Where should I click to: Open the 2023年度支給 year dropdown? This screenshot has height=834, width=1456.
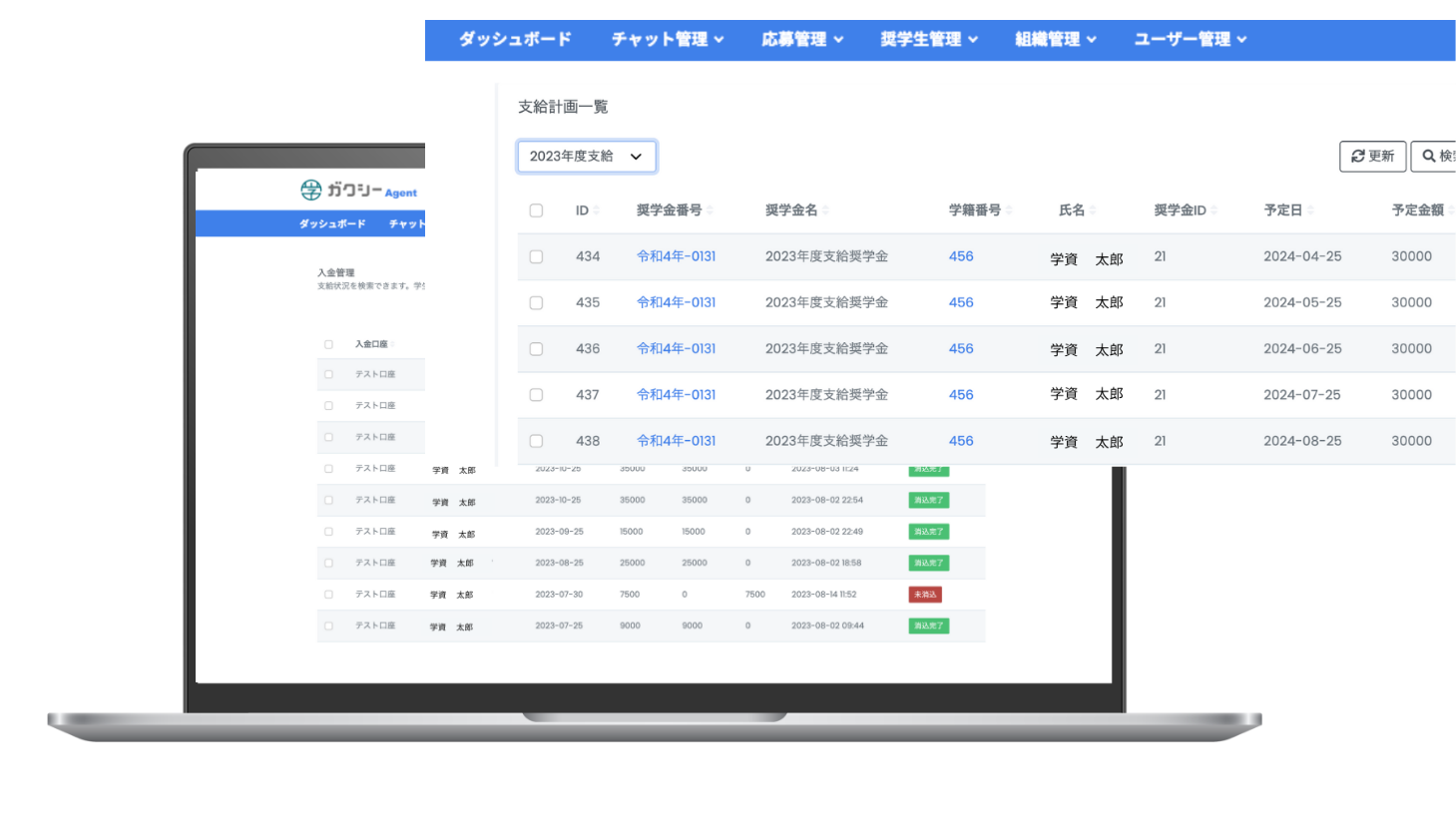pyautogui.click(x=586, y=157)
